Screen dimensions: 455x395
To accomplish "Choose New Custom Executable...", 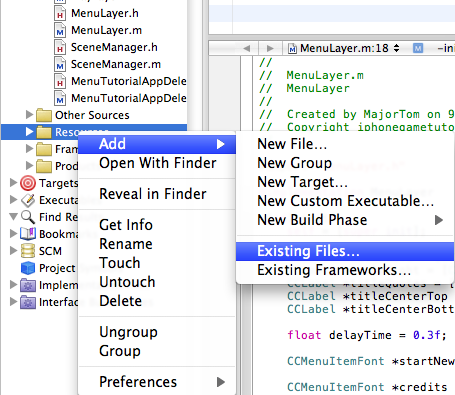I will point(345,201).
